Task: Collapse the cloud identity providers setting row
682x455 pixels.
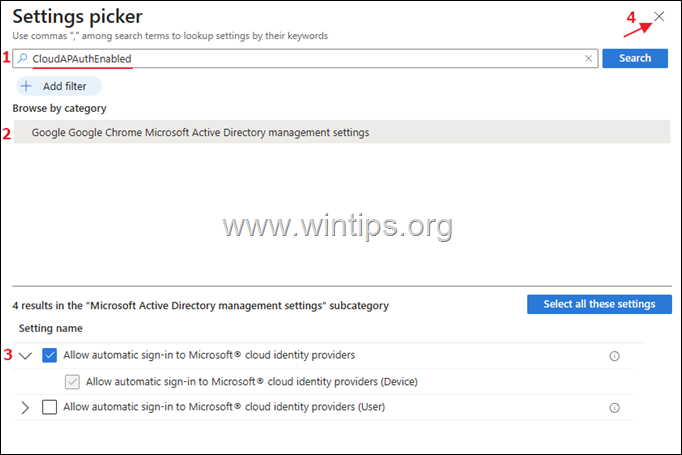Action: 26,356
